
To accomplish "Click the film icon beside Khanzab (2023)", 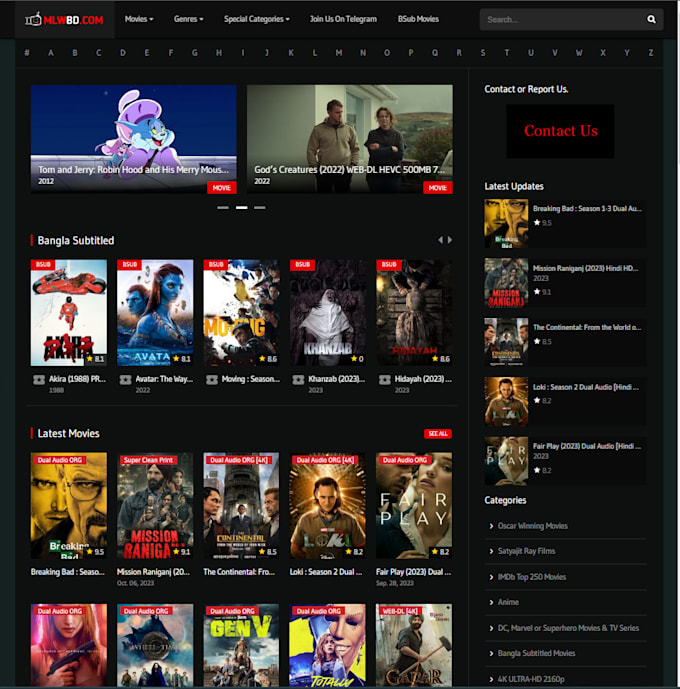I will [x=298, y=380].
